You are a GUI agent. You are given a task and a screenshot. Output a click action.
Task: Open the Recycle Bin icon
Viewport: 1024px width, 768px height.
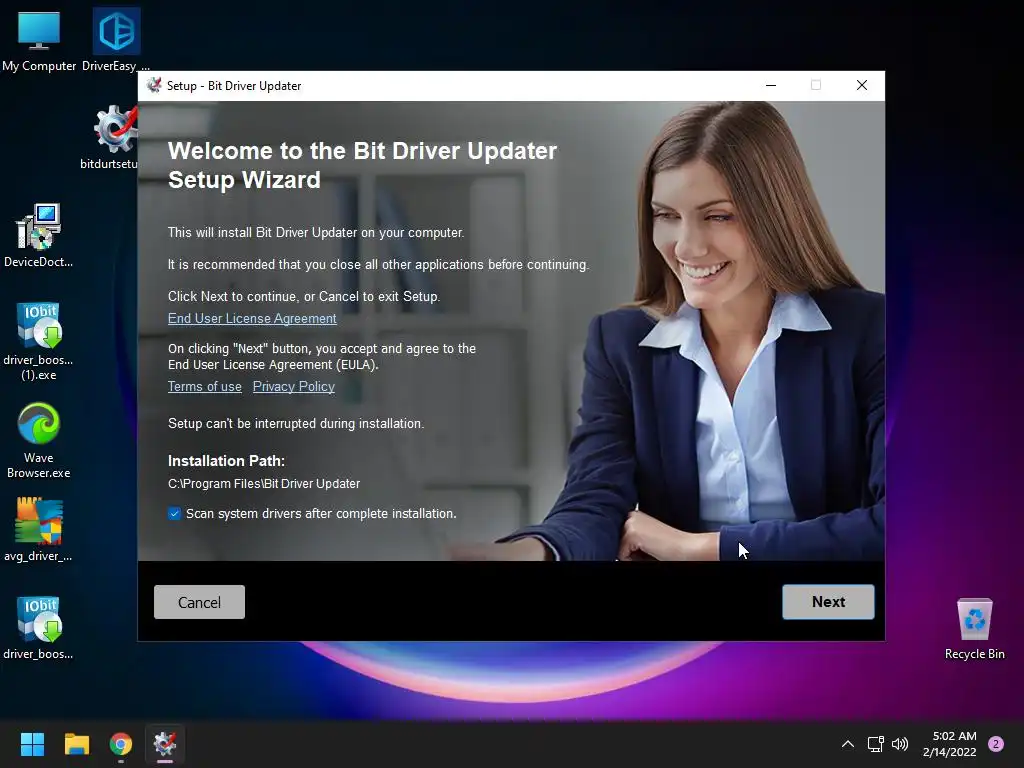[x=974, y=628]
